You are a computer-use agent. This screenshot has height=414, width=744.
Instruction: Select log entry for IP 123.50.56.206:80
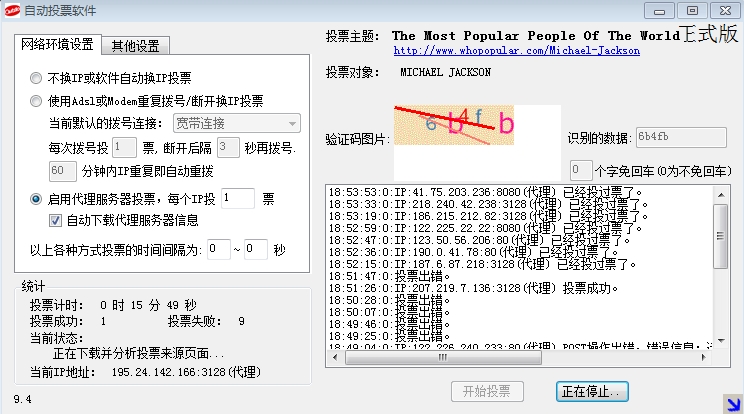coord(479,240)
